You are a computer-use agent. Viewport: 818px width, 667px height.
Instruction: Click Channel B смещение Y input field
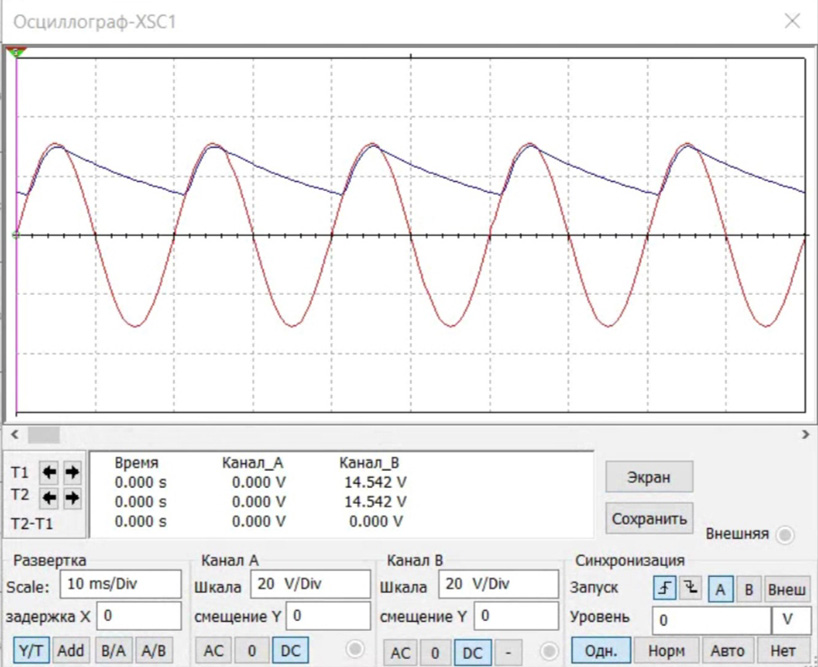point(516,616)
